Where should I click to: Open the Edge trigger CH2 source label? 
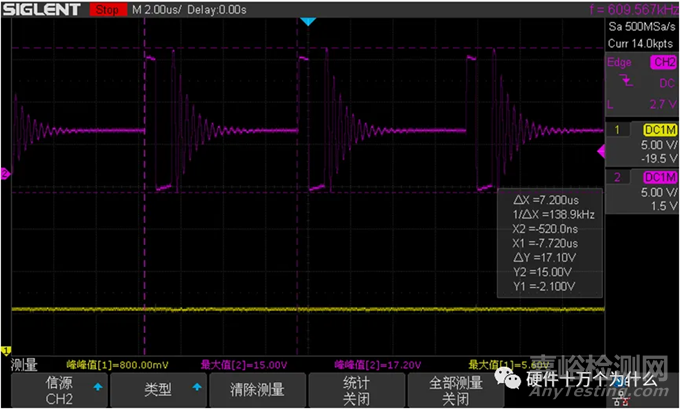click(662, 62)
